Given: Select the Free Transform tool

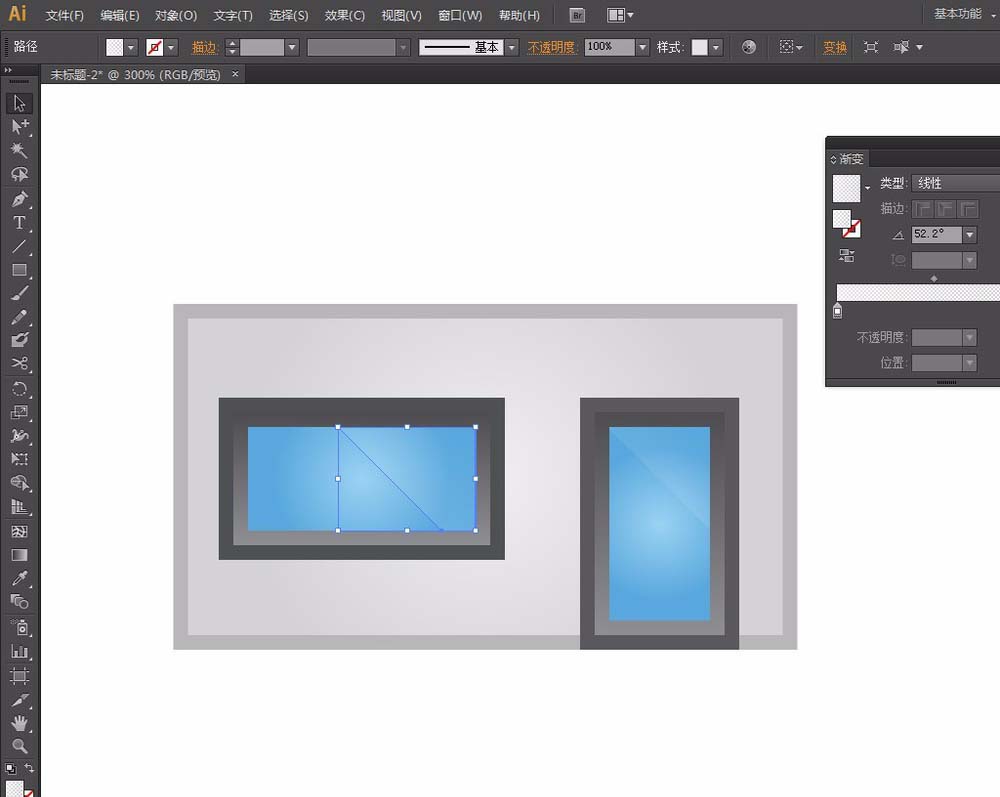Looking at the screenshot, I should coord(19,459).
